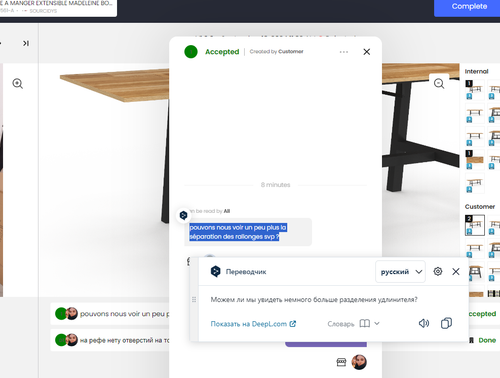Click the DeepL logo in translator header
The width and height of the screenshot is (500, 378).
pyautogui.click(x=216, y=272)
